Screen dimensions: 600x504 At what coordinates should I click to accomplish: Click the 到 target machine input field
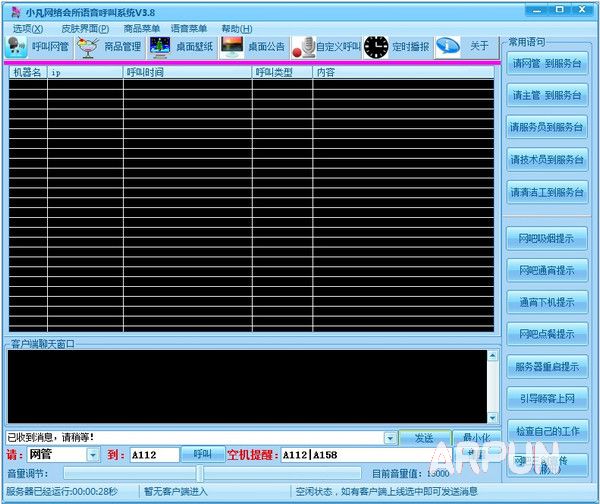pos(154,455)
